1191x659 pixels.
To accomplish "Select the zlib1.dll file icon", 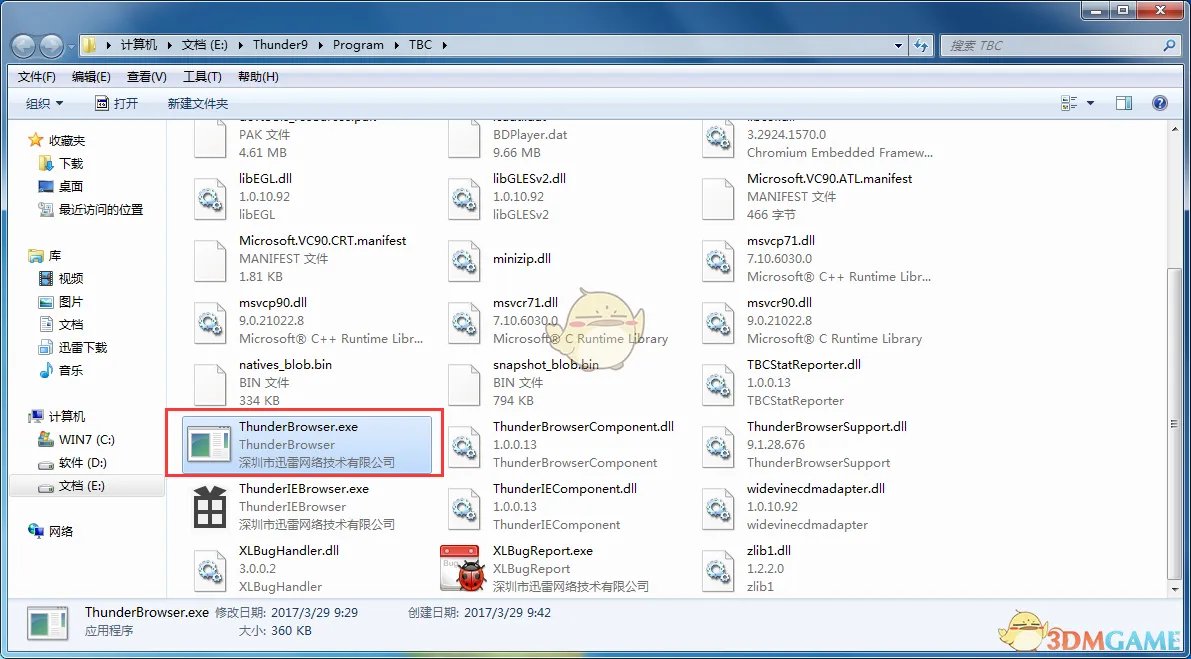I will coord(718,568).
